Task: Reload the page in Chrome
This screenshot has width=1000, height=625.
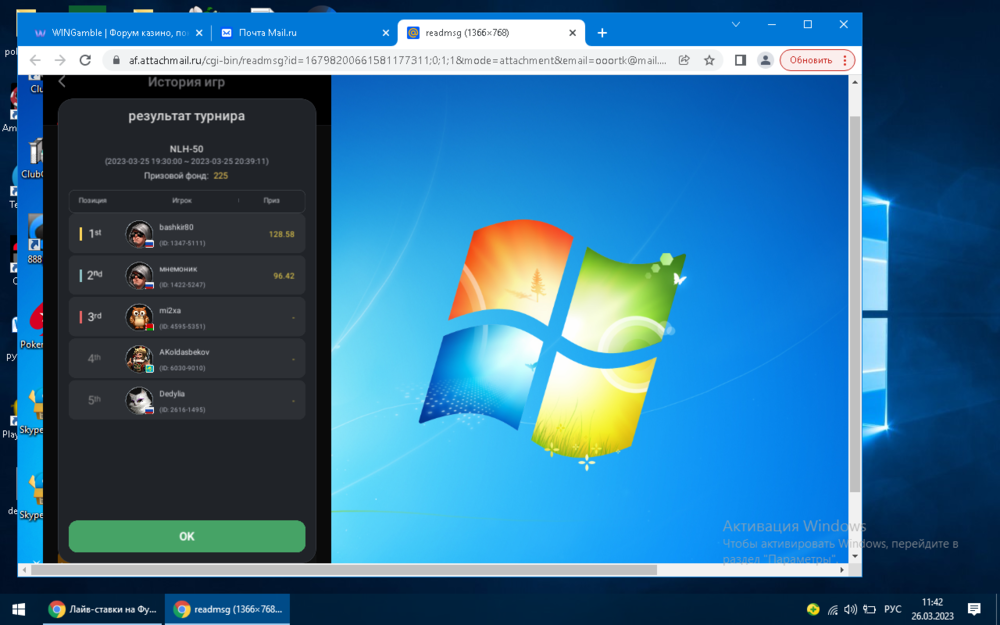Action: [x=85, y=60]
